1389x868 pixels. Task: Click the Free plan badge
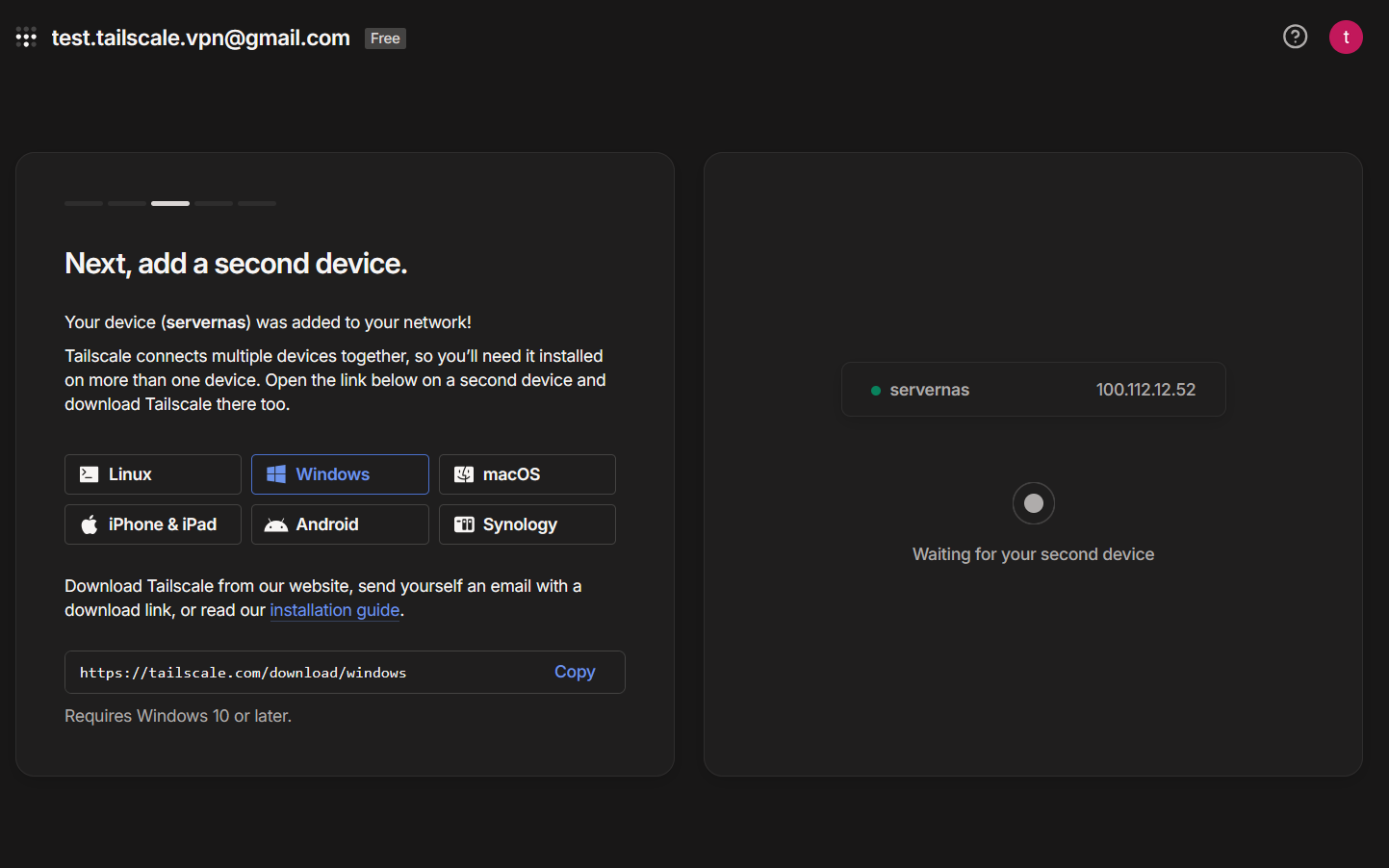[385, 38]
